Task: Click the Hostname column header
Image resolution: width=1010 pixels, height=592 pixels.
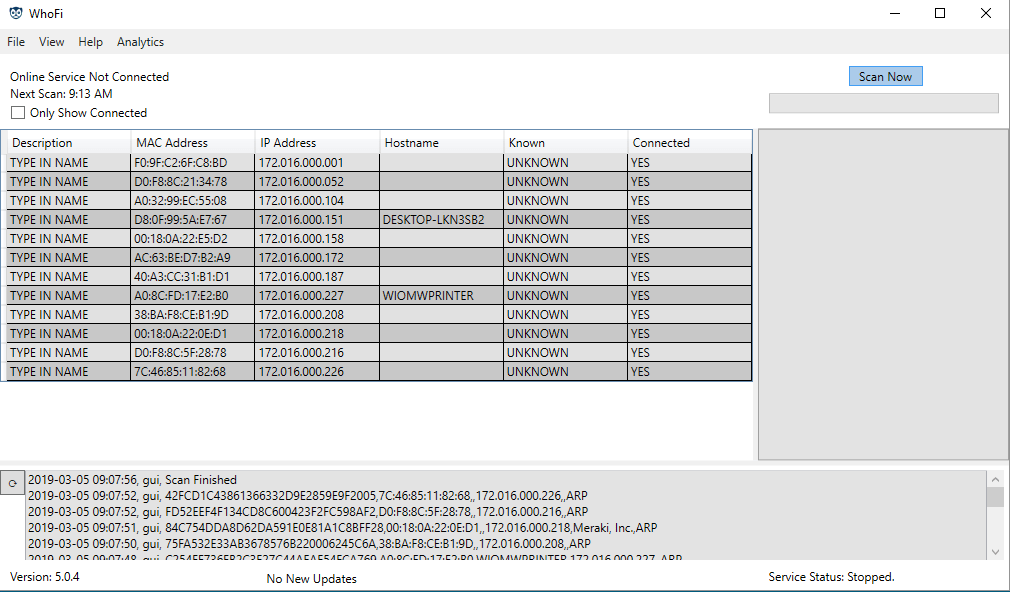Action: tap(412, 143)
